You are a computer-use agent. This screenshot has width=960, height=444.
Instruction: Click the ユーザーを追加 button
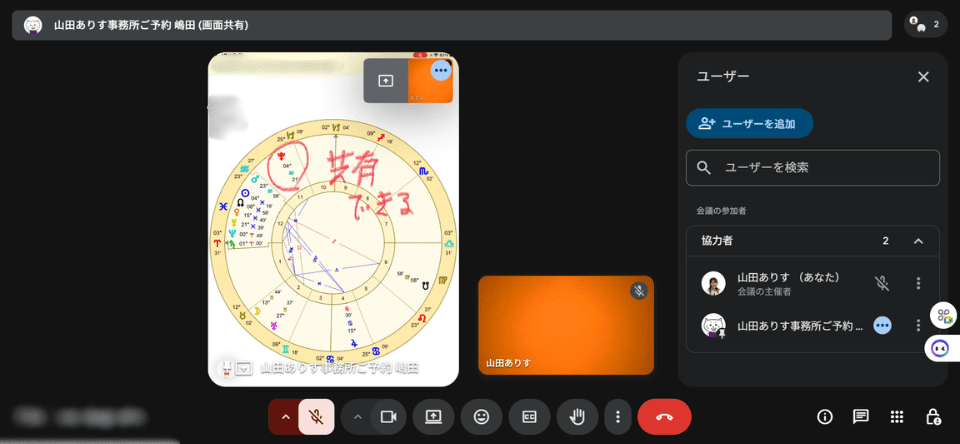pyautogui.click(x=749, y=123)
